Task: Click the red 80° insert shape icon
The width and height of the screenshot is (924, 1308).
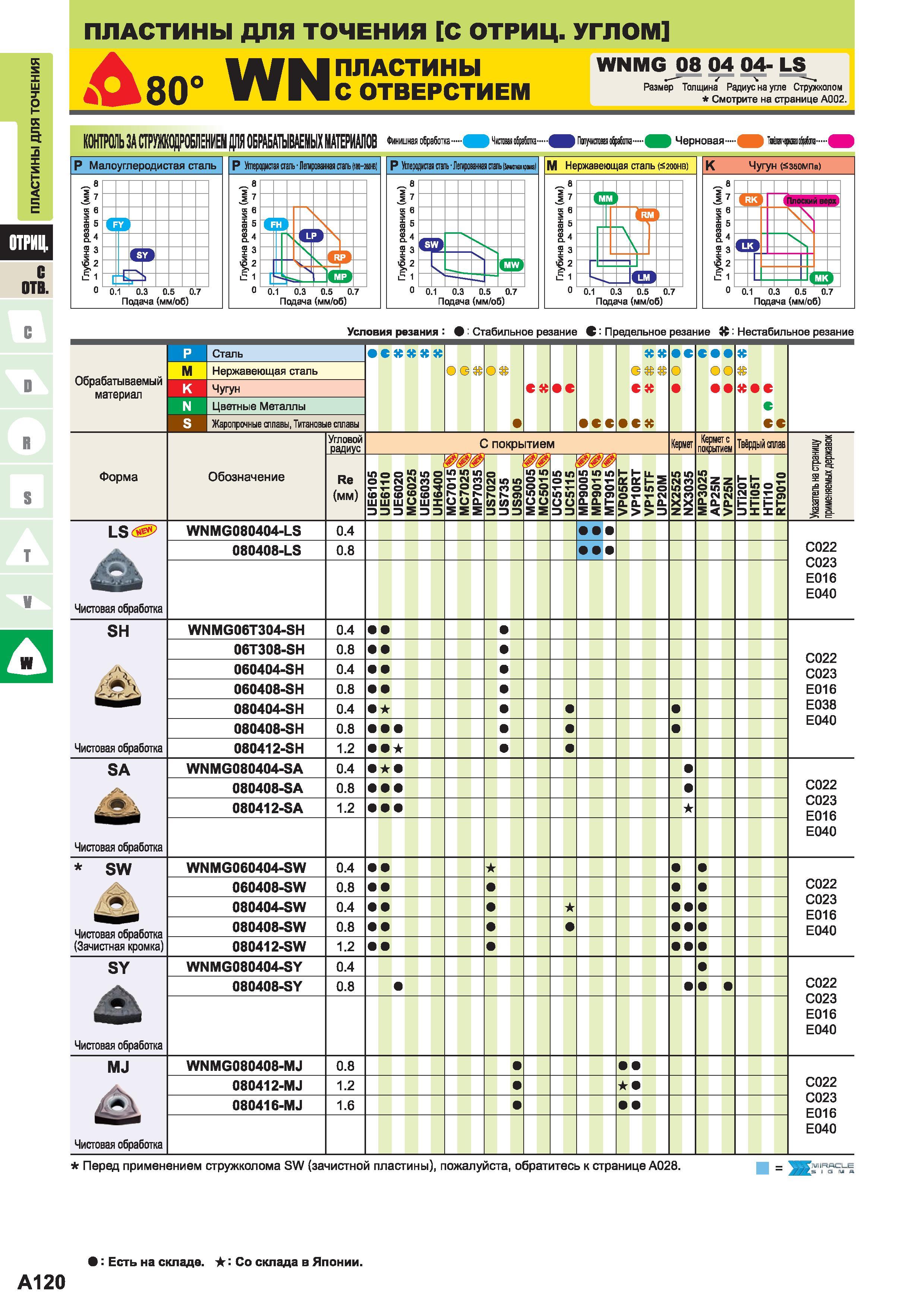Action: (x=113, y=80)
